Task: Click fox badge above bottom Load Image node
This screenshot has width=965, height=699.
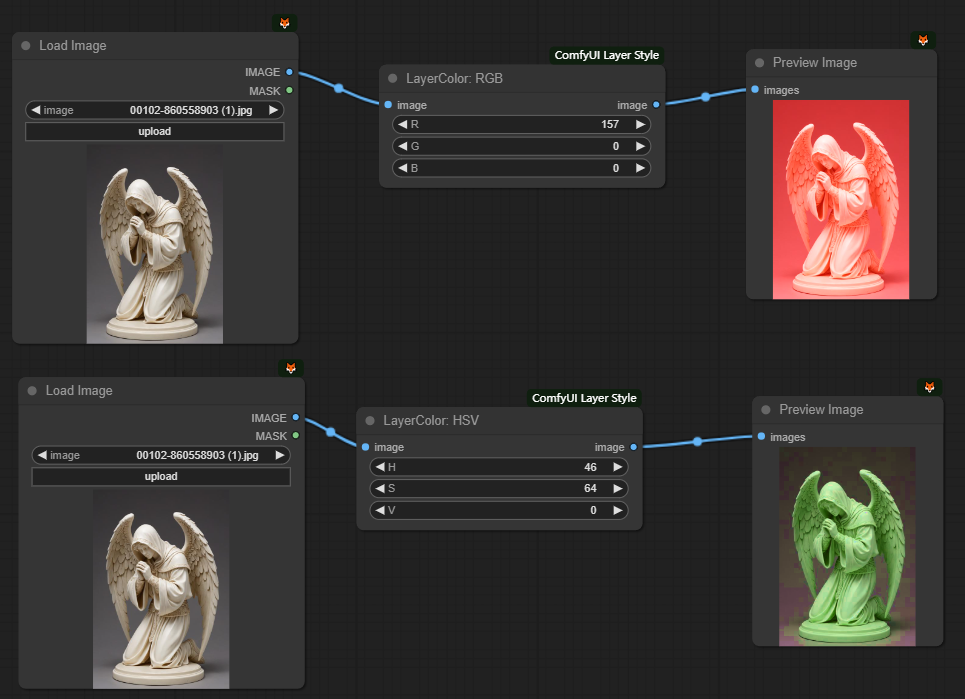Action: click(x=291, y=368)
